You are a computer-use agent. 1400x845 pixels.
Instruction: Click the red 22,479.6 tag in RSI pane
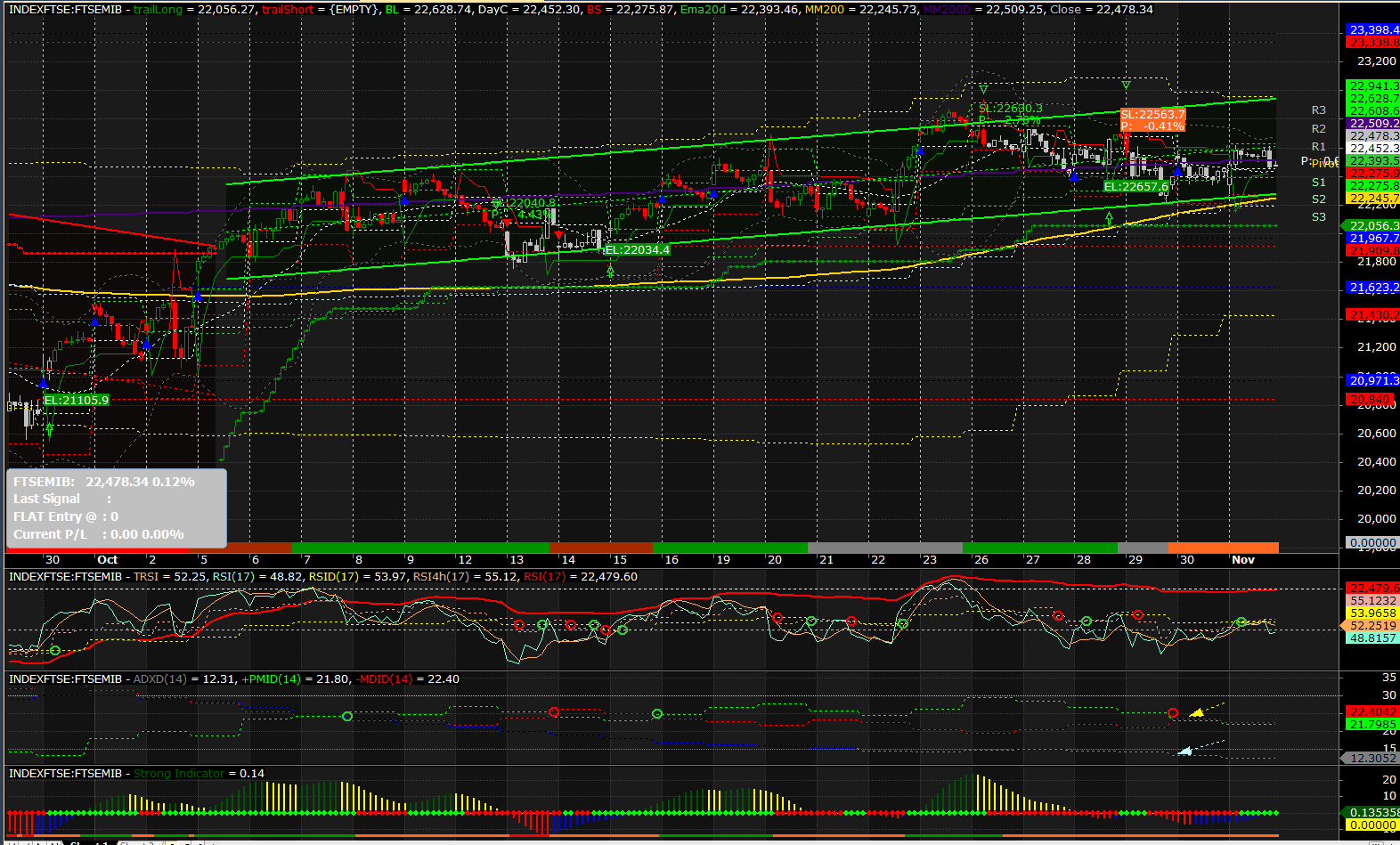click(x=1372, y=588)
